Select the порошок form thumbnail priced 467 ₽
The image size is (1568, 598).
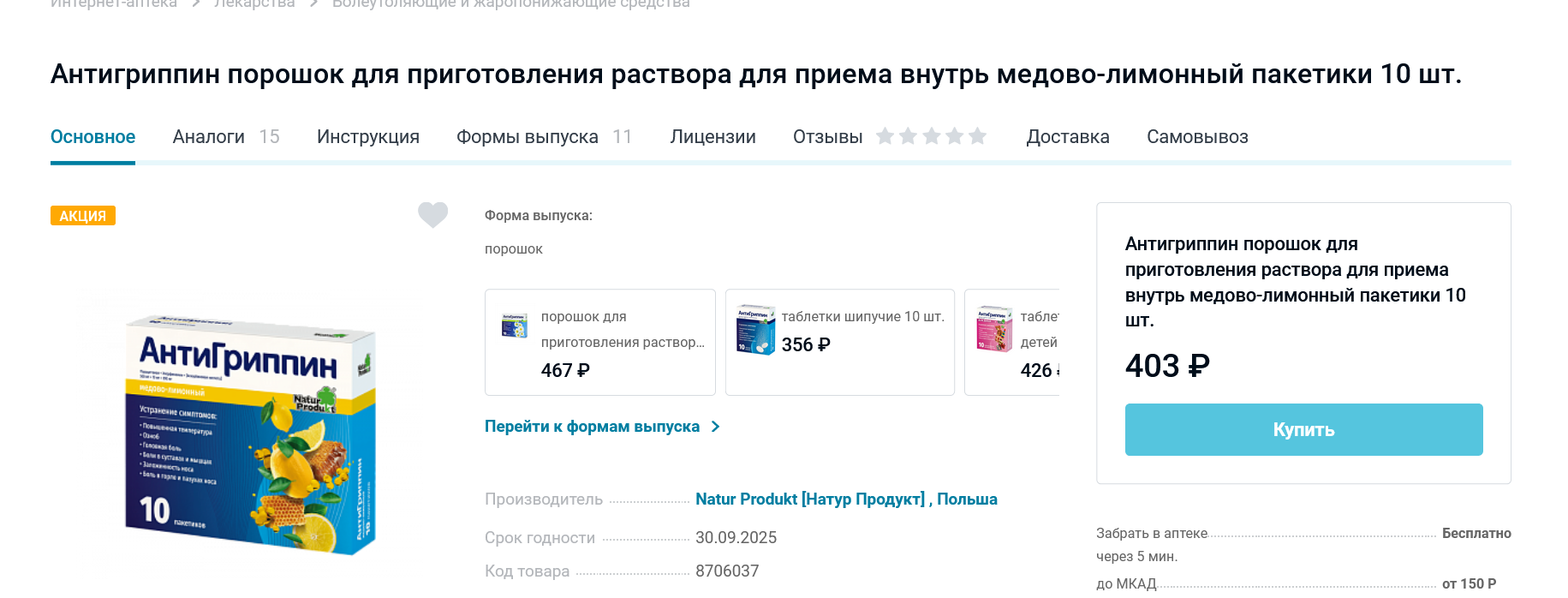click(515, 325)
